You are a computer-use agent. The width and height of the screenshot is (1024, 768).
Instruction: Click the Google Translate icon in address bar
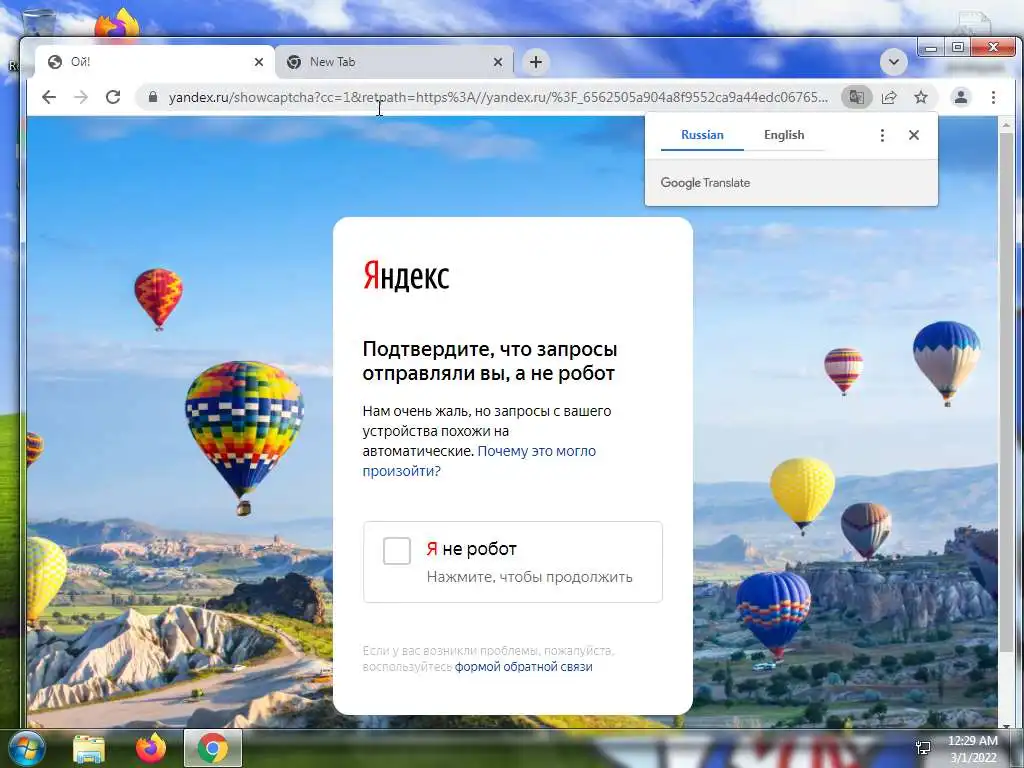[x=856, y=97]
